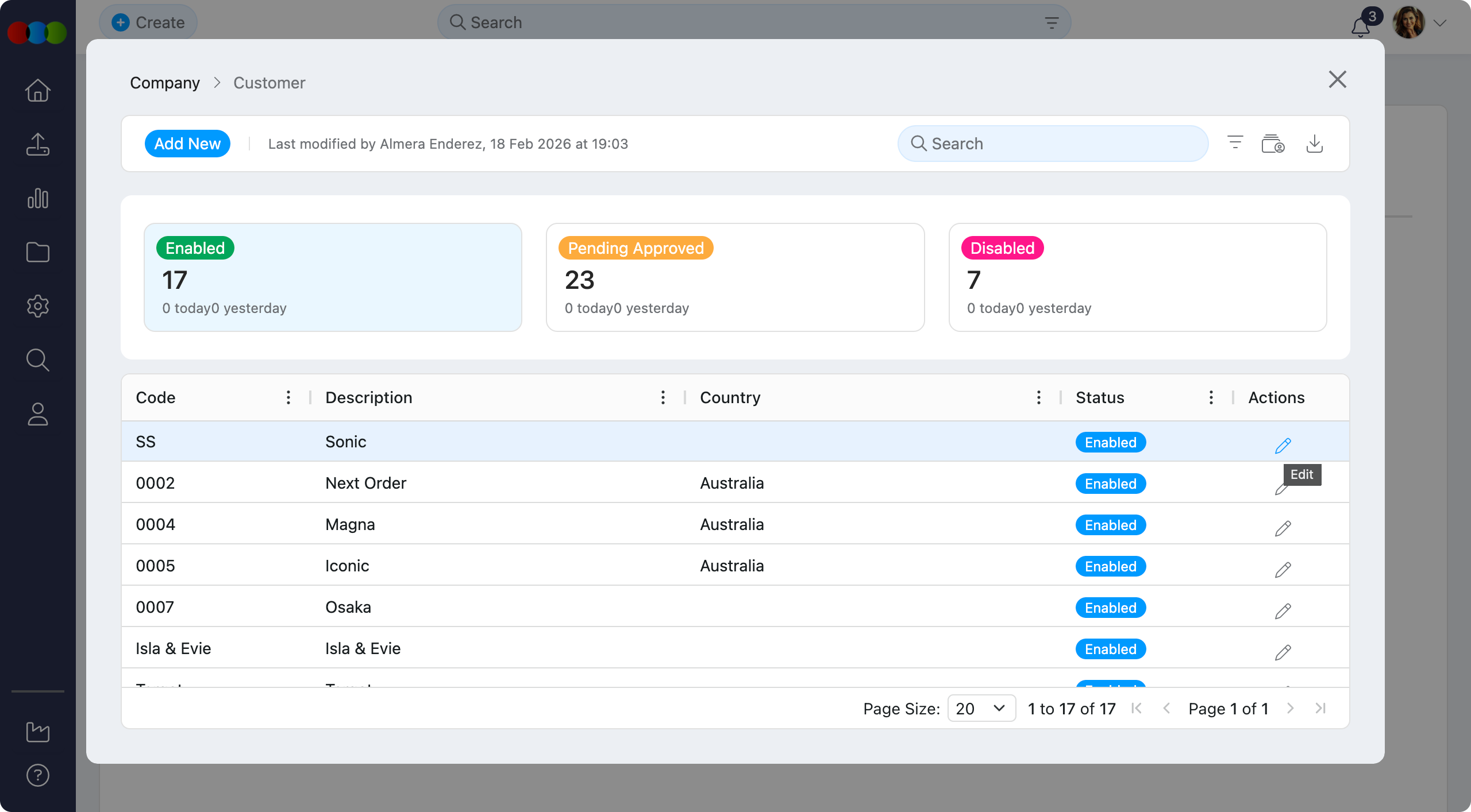The image size is (1471, 812).
Task: Open the column settings icon beside filter
Action: coord(1273,144)
